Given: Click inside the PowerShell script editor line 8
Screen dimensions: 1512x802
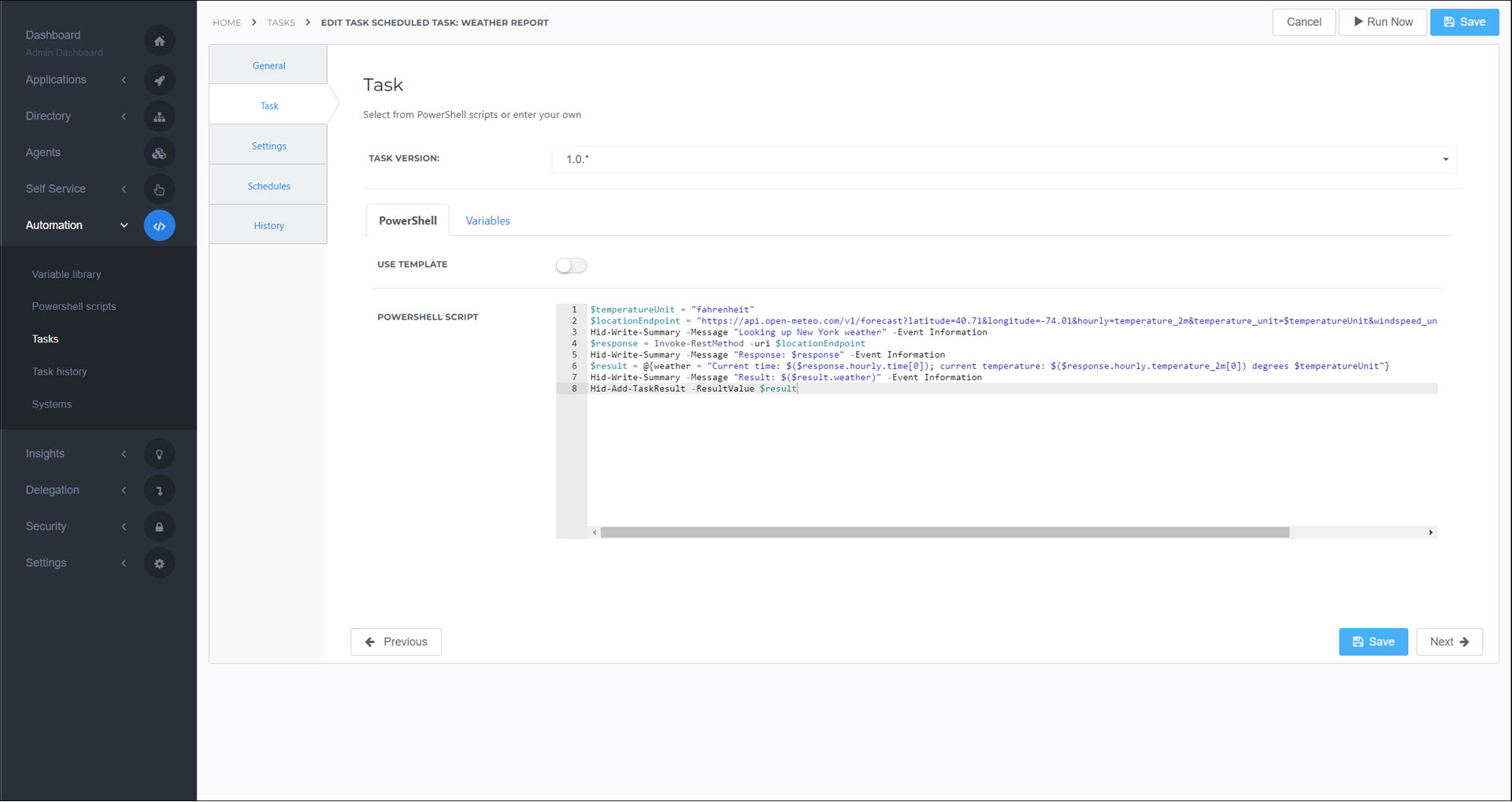Looking at the screenshot, I should pyautogui.click(x=1012, y=389).
